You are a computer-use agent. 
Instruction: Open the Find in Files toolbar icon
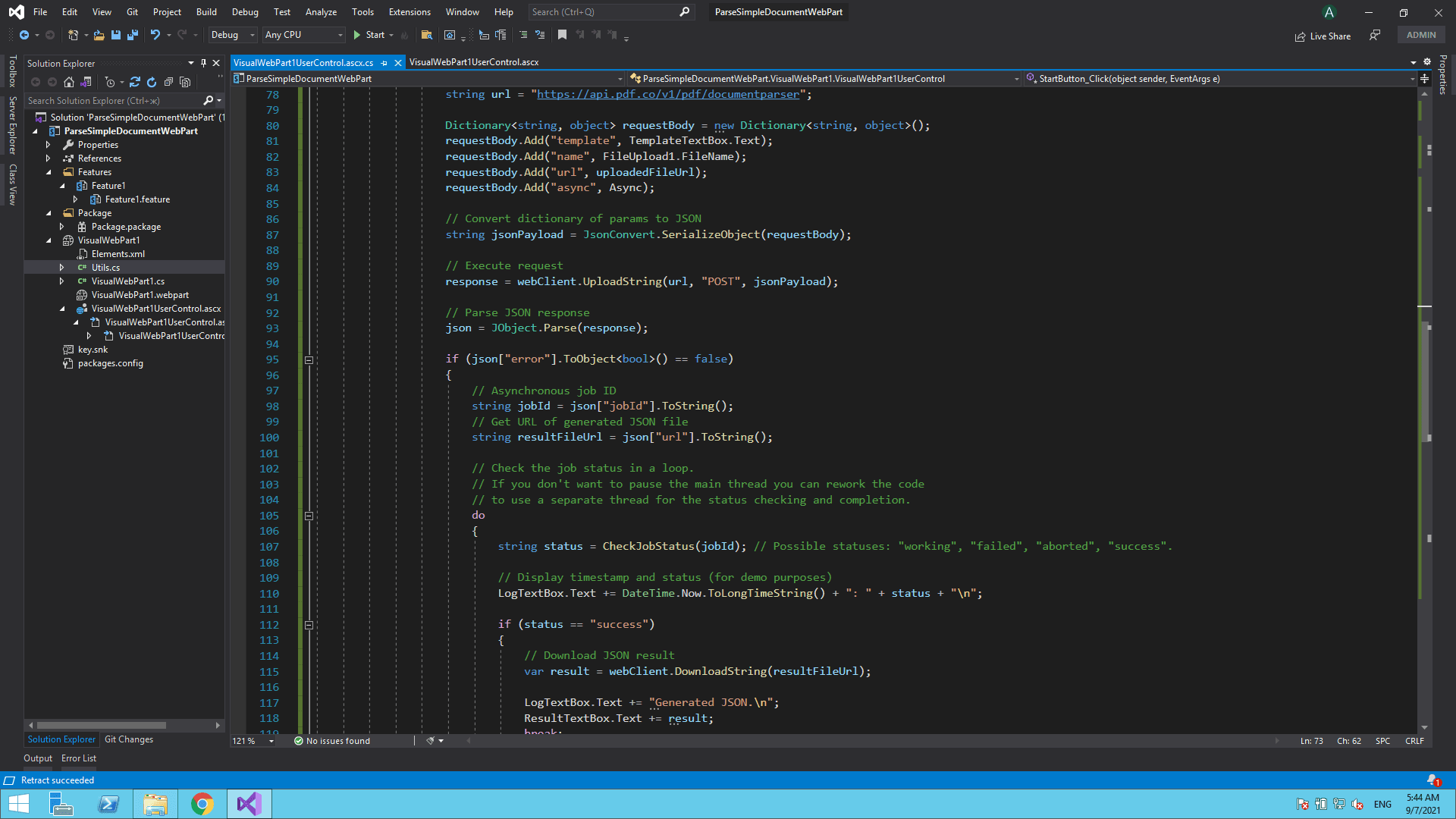427,35
